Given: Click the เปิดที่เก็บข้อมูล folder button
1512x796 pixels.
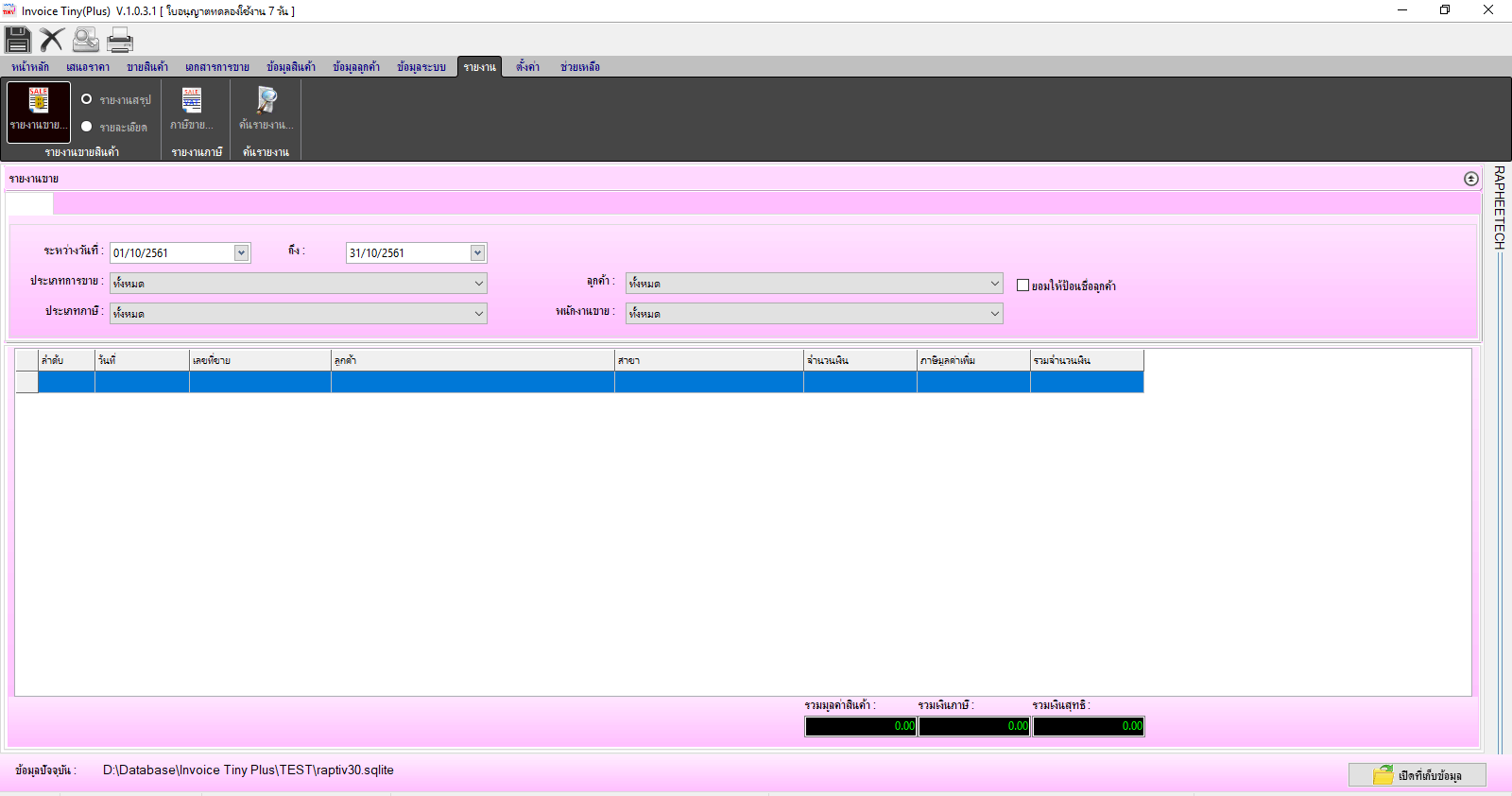Looking at the screenshot, I should [x=1417, y=775].
